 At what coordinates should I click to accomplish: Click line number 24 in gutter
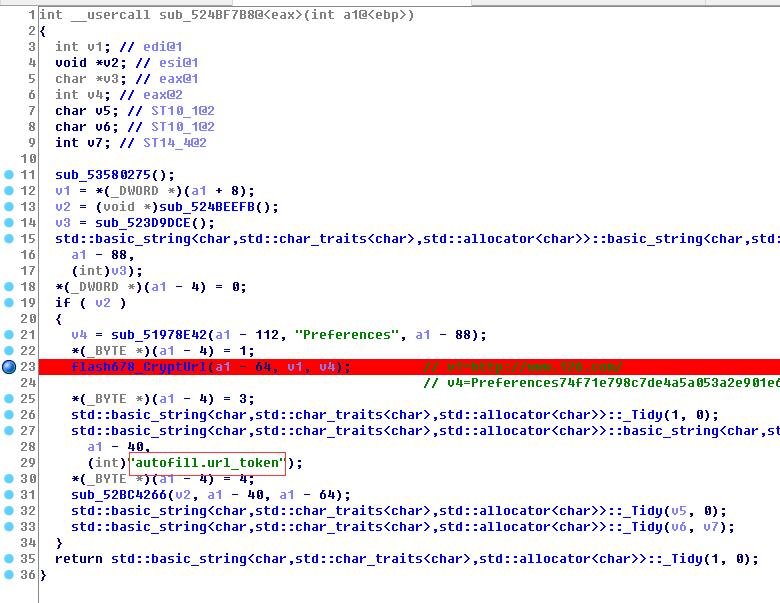pyautogui.click(x=28, y=383)
